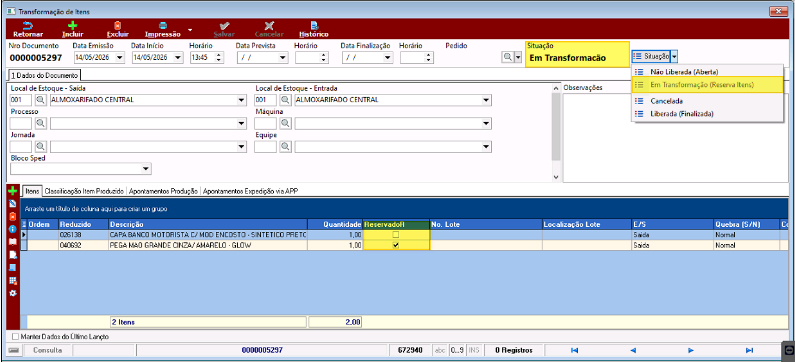Click the Processo code input field
795x362 pixels.
[21, 123]
